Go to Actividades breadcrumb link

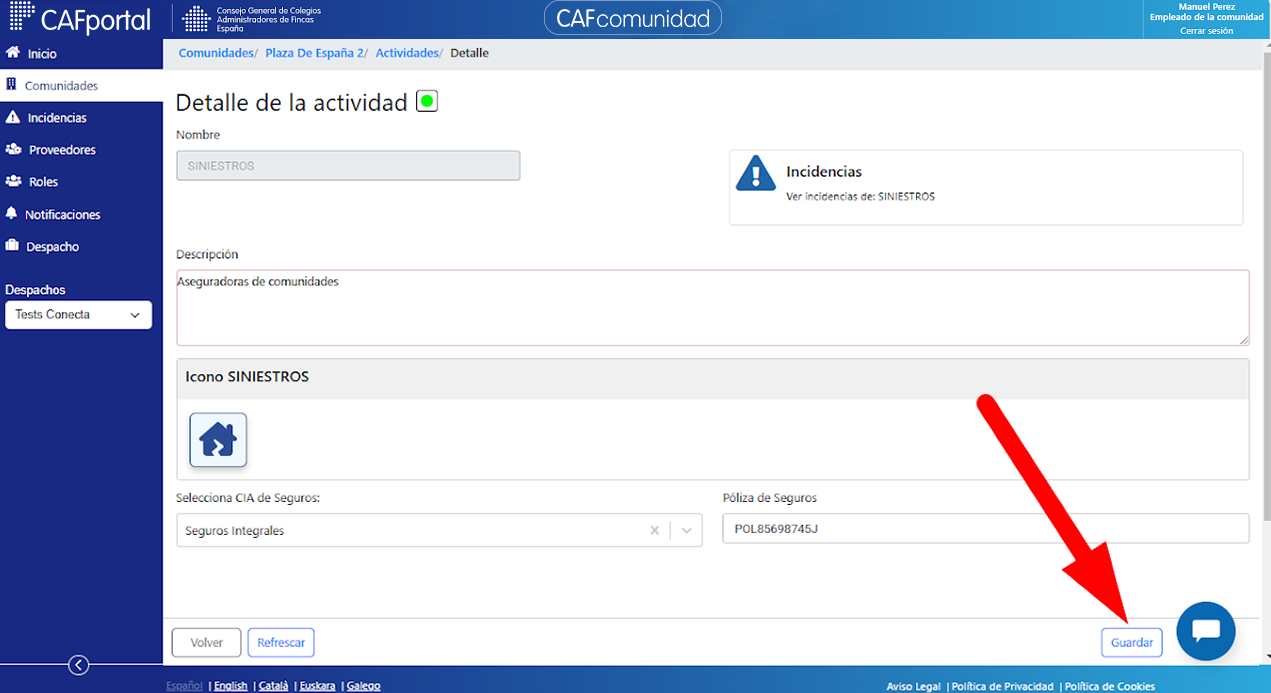pyautogui.click(x=407, y=53)
